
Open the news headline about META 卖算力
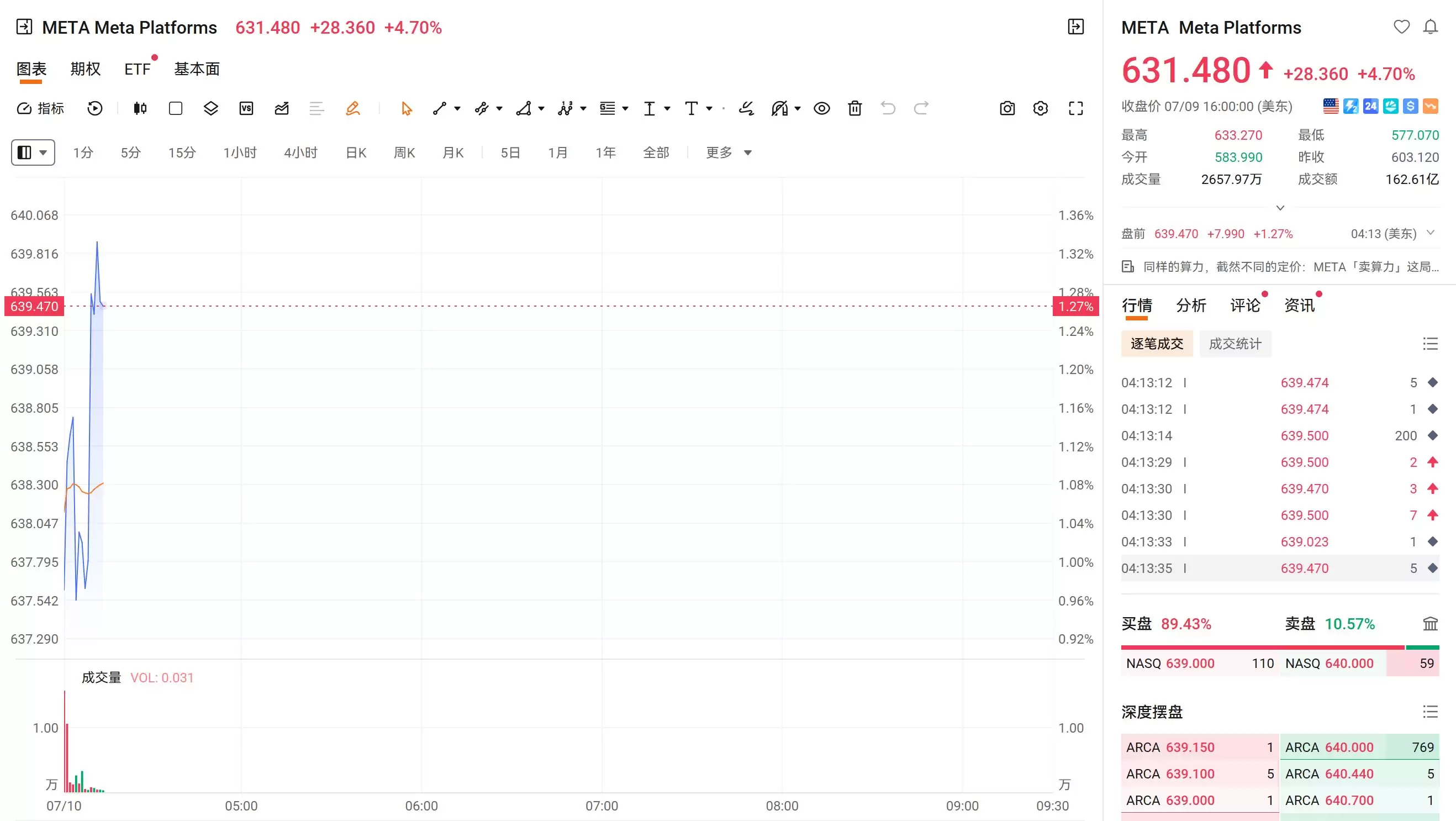[x=1291, y=266]
